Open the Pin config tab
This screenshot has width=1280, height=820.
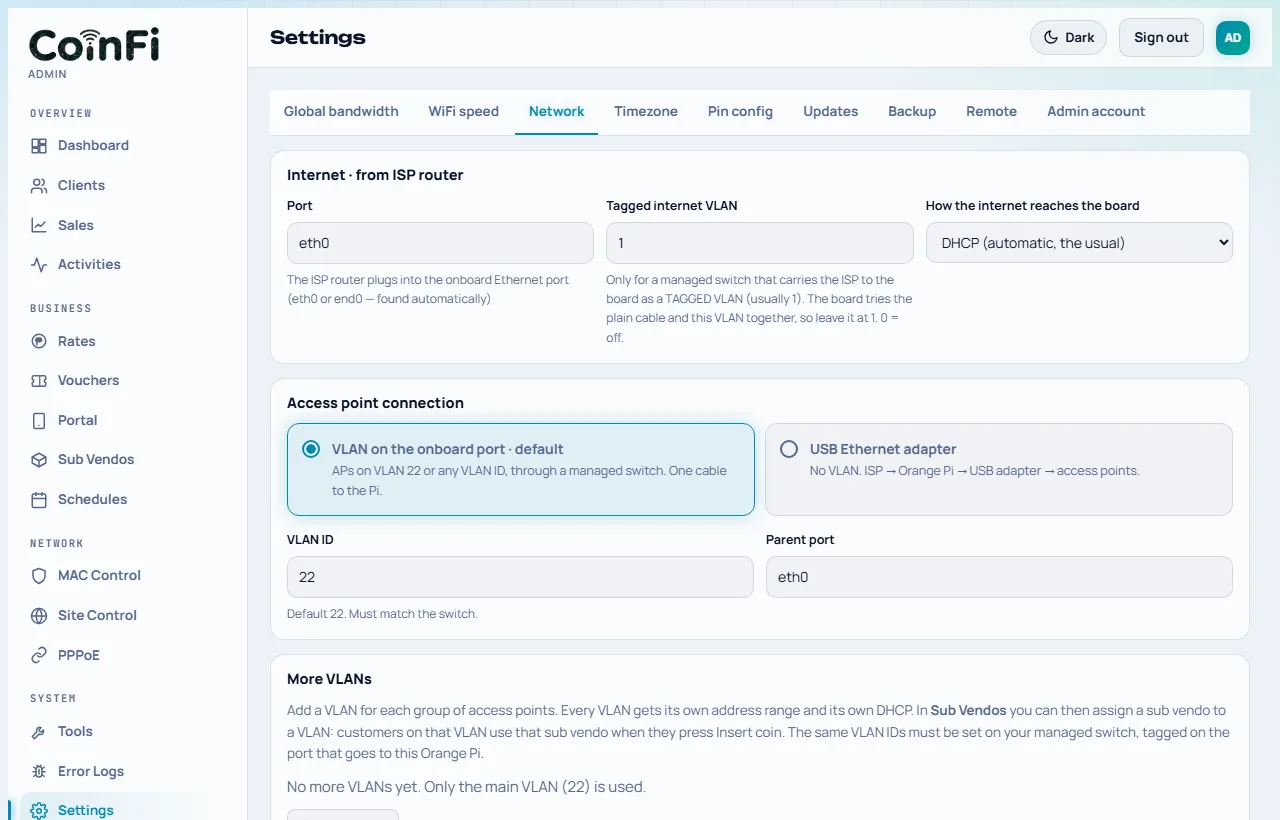coord(740,111)
